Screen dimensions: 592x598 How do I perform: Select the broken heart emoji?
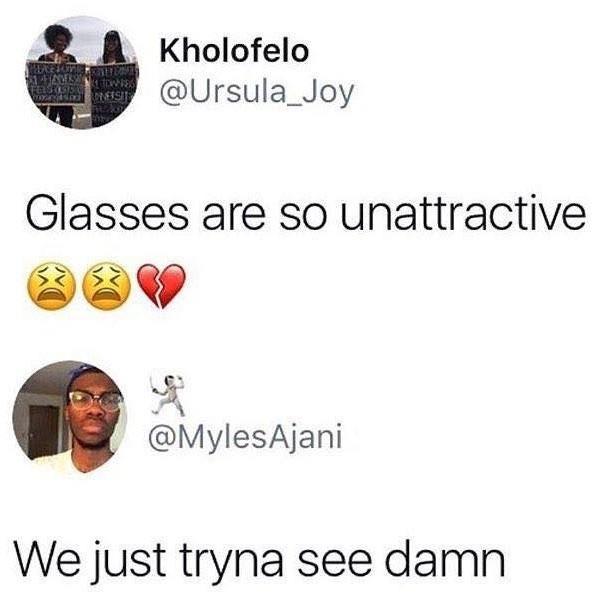pyautogui.click(x=161, y=286)
